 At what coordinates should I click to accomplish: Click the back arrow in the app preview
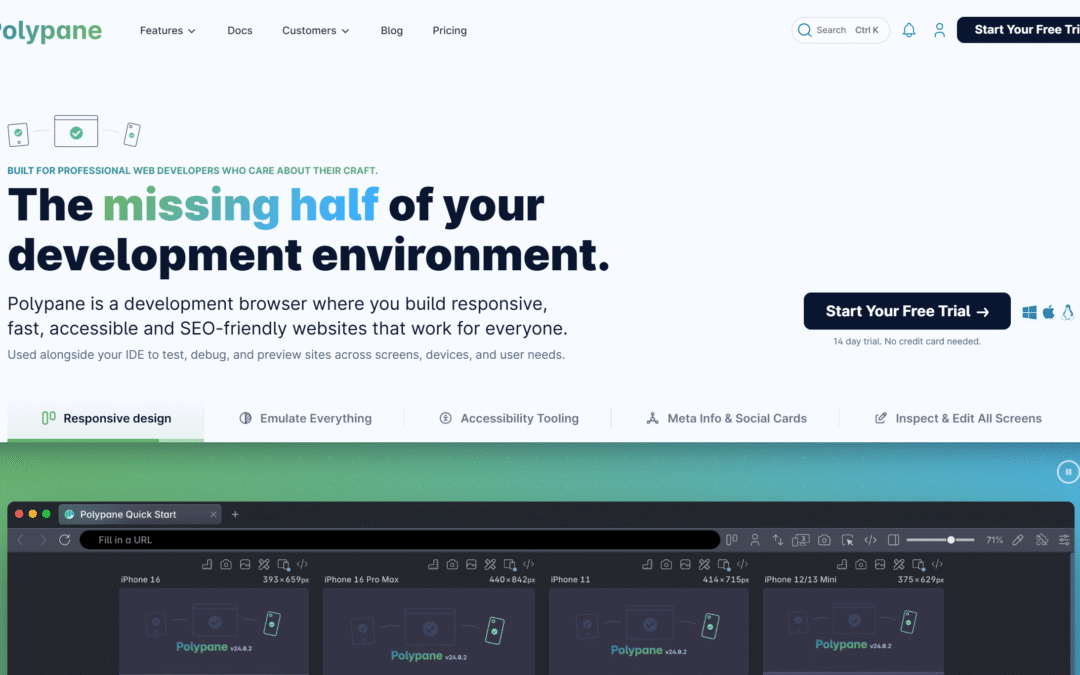(x=20, y=540)
